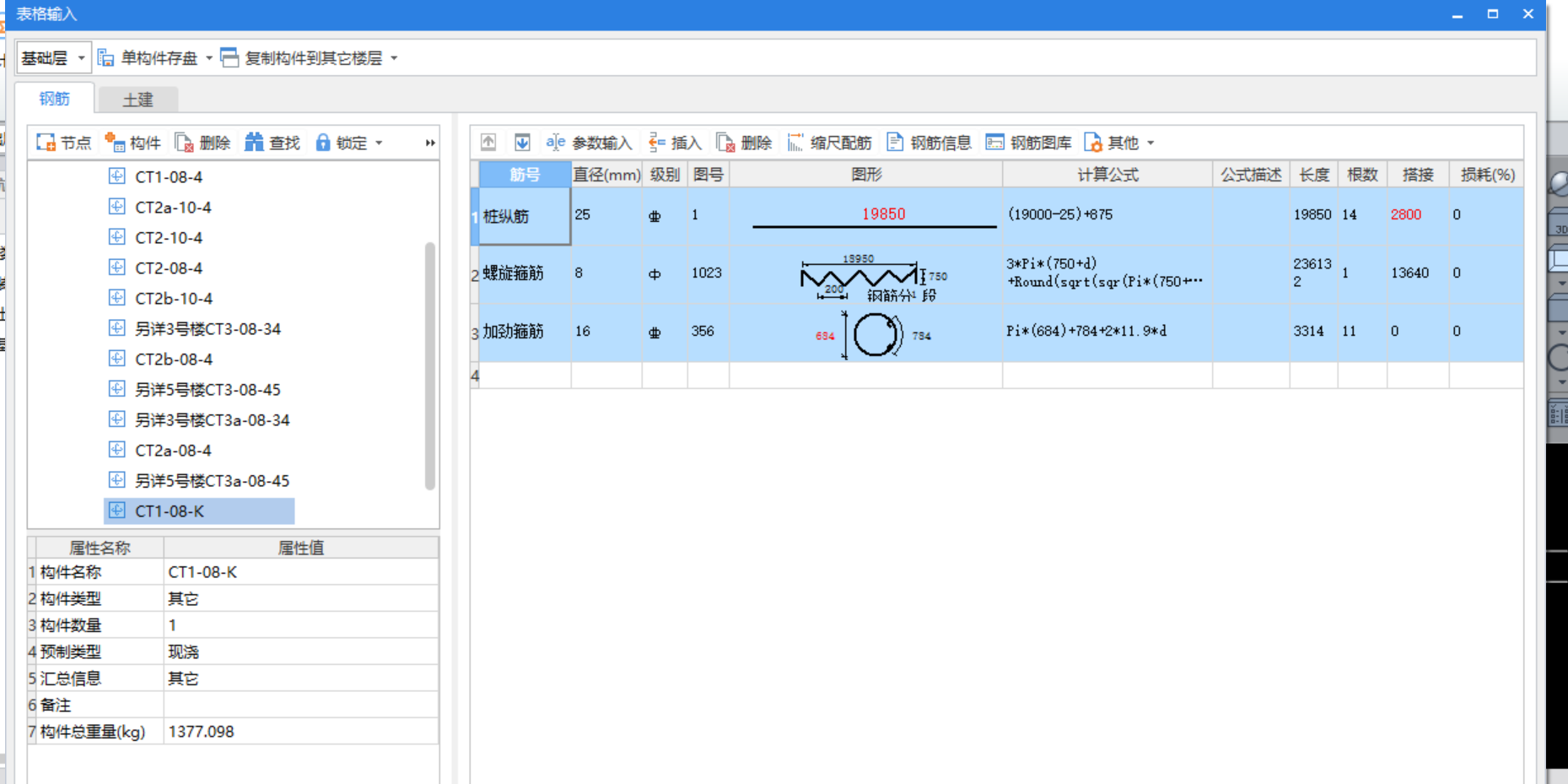
Task: Select tree item CT2a-08-4
Action: pos(173,450)
